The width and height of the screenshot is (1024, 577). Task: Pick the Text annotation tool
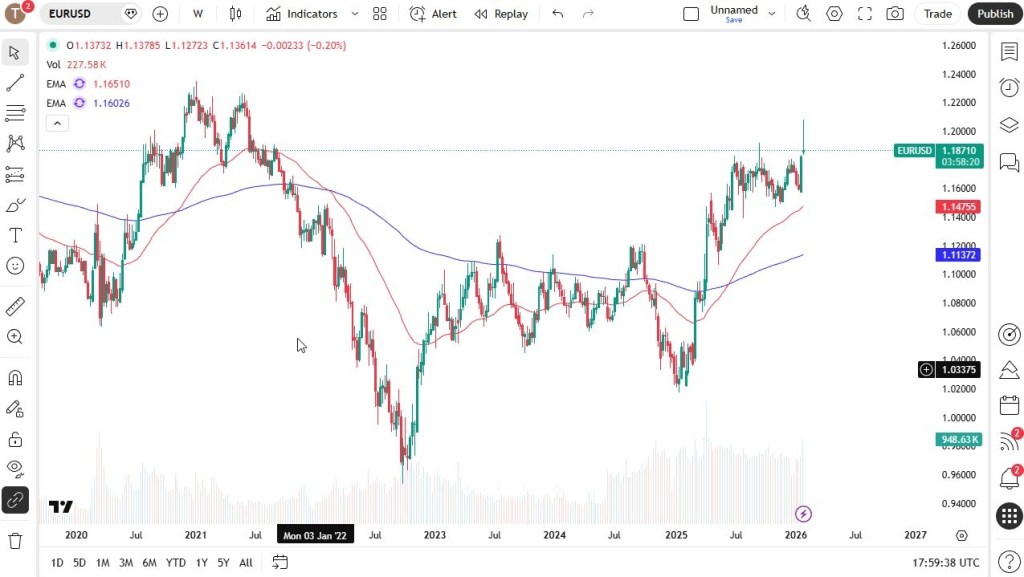[15, 235]
